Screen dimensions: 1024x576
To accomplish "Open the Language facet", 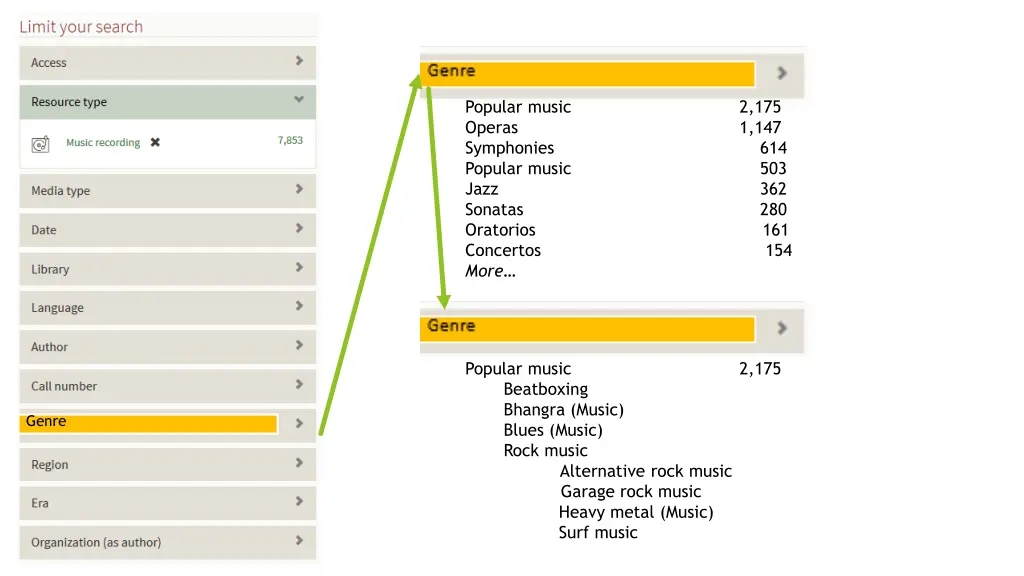I will click(x=168, y=308).
